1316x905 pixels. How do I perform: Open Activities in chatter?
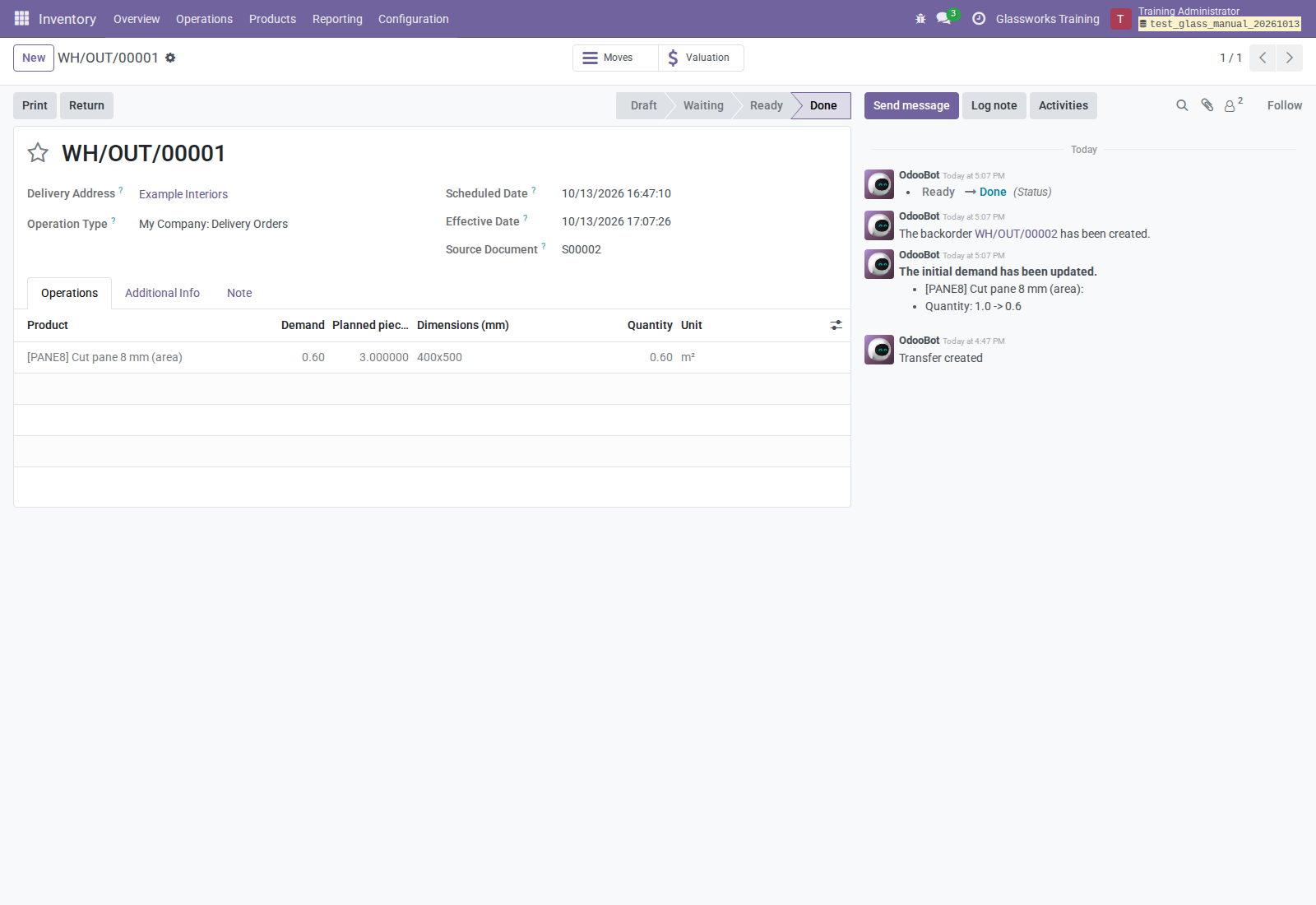(1063, 105)
